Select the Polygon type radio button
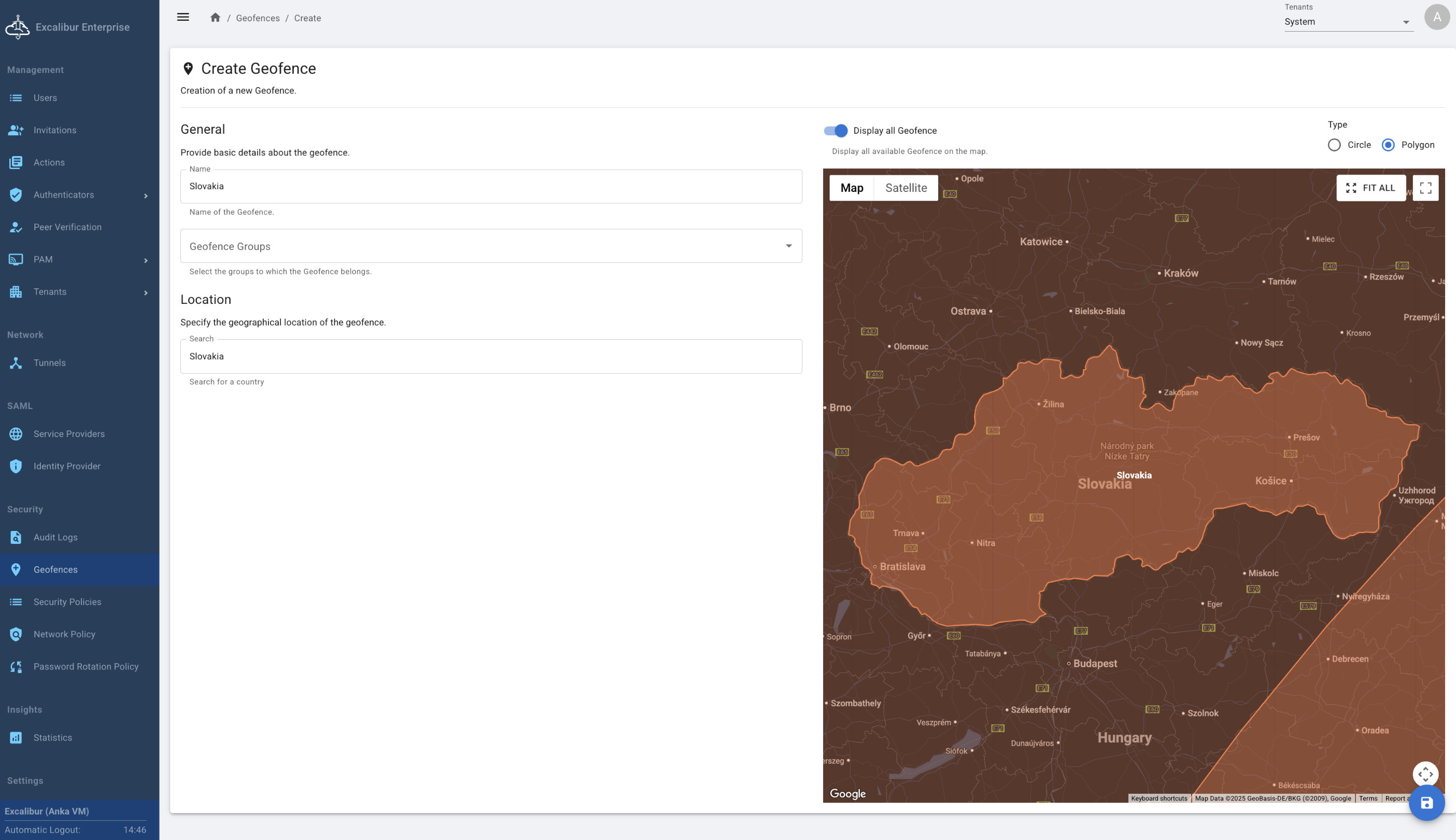This screenshot has height=840, width=1456. (x=1388, y=145)
